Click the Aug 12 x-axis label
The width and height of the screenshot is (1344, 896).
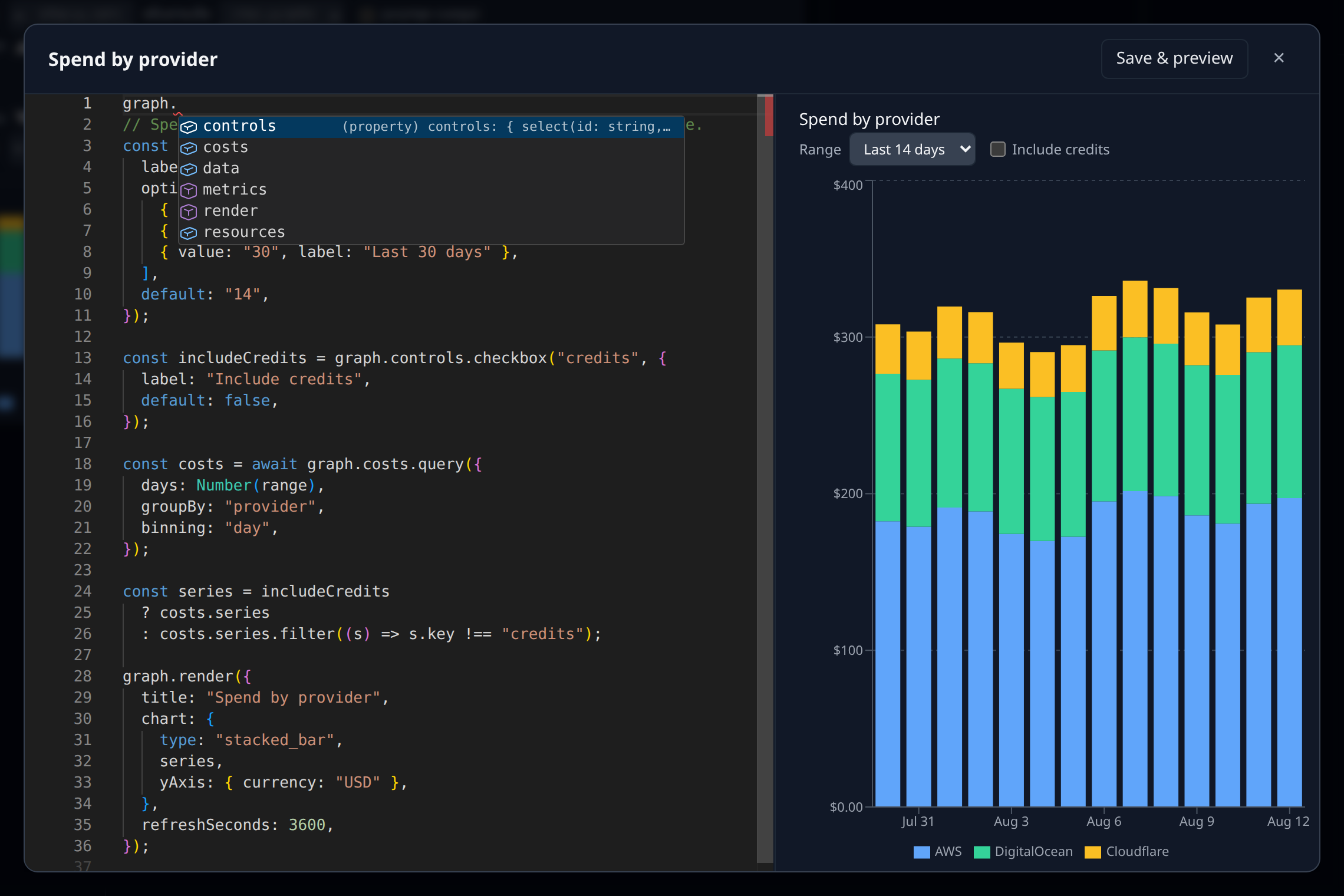pyautogui.click(x=1288, y=821)
